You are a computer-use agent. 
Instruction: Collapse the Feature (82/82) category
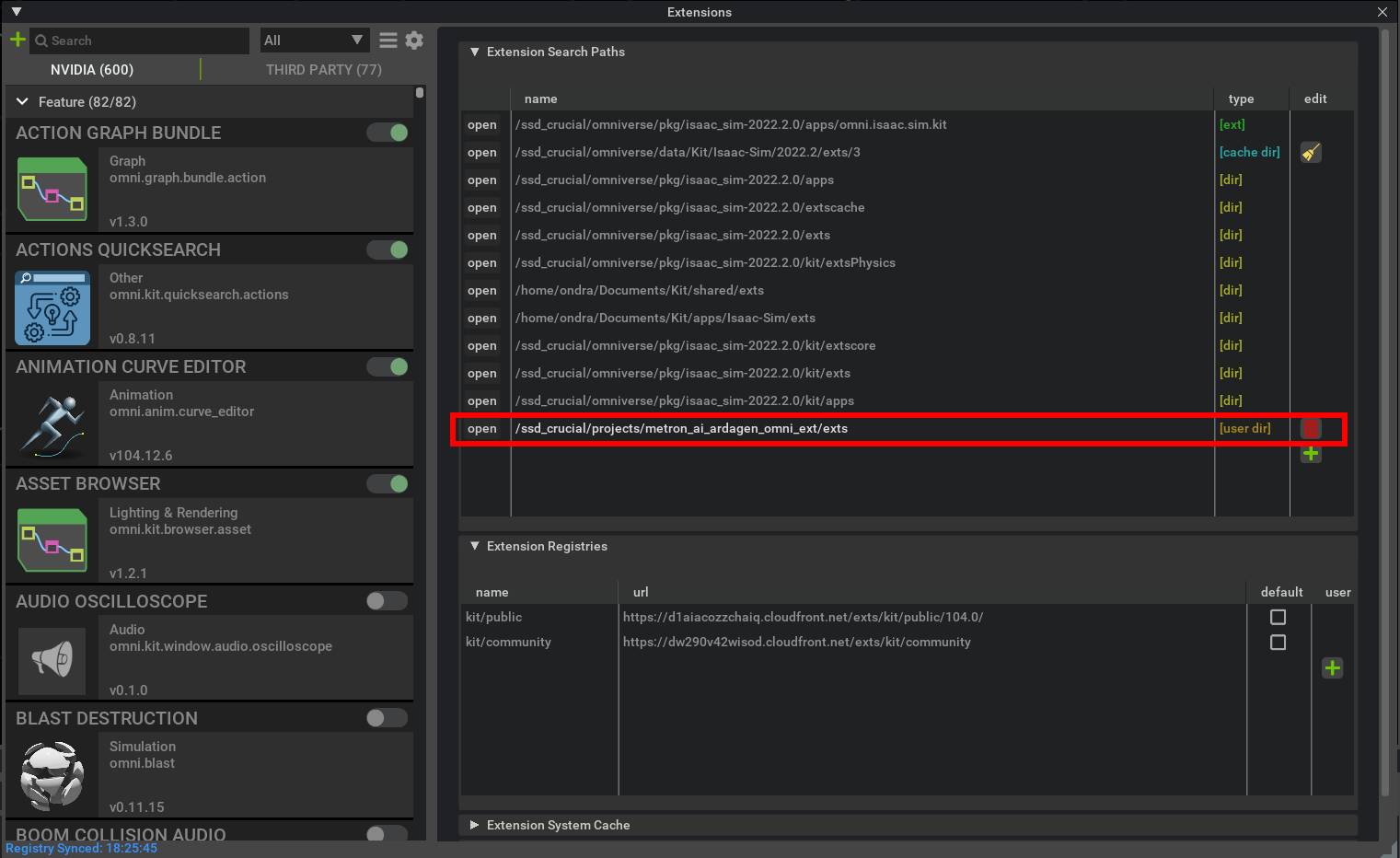22,101
